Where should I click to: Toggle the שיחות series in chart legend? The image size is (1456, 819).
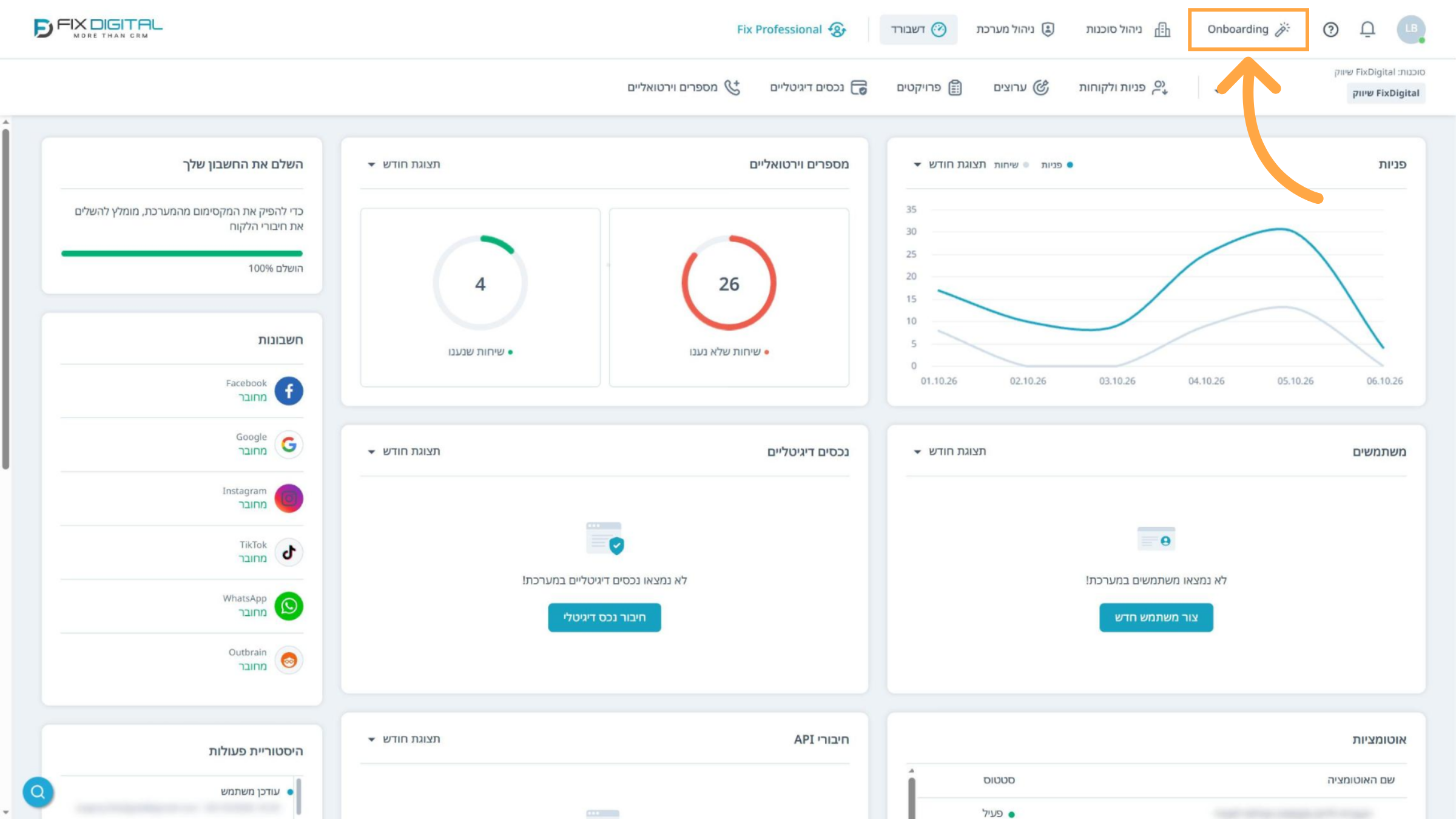[x=1011, y=164]
